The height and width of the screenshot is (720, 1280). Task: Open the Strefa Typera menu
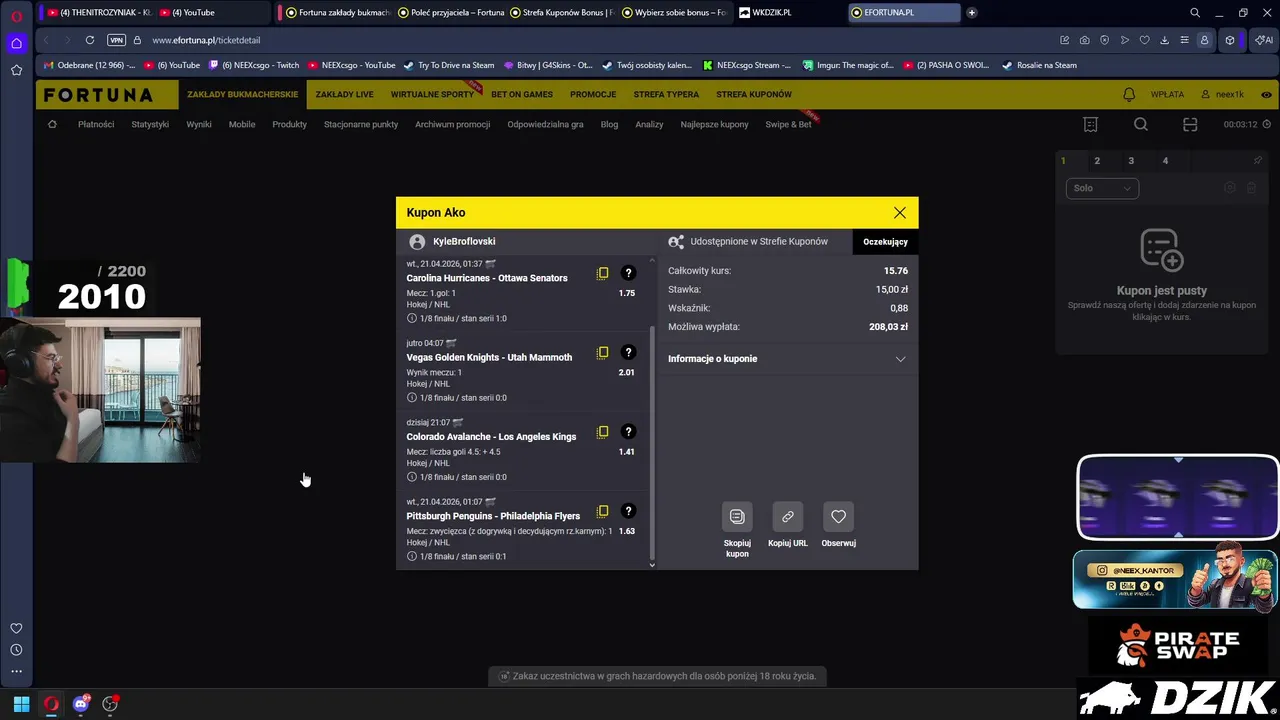pyautogui.click(x=666, y=94)
